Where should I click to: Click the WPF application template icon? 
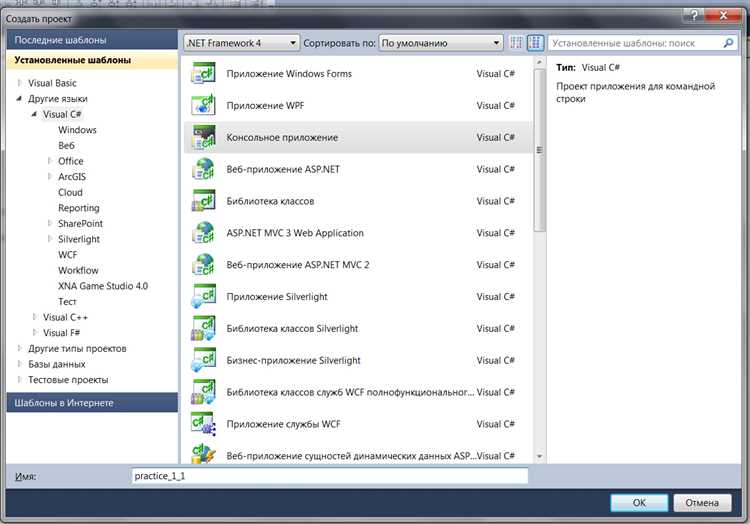203,105
